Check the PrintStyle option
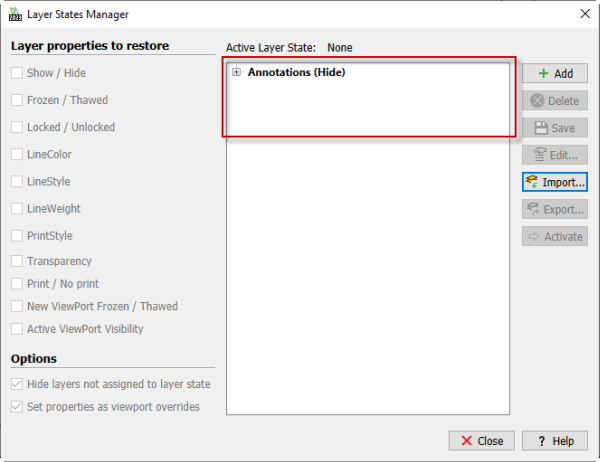 tap(17, 236)
